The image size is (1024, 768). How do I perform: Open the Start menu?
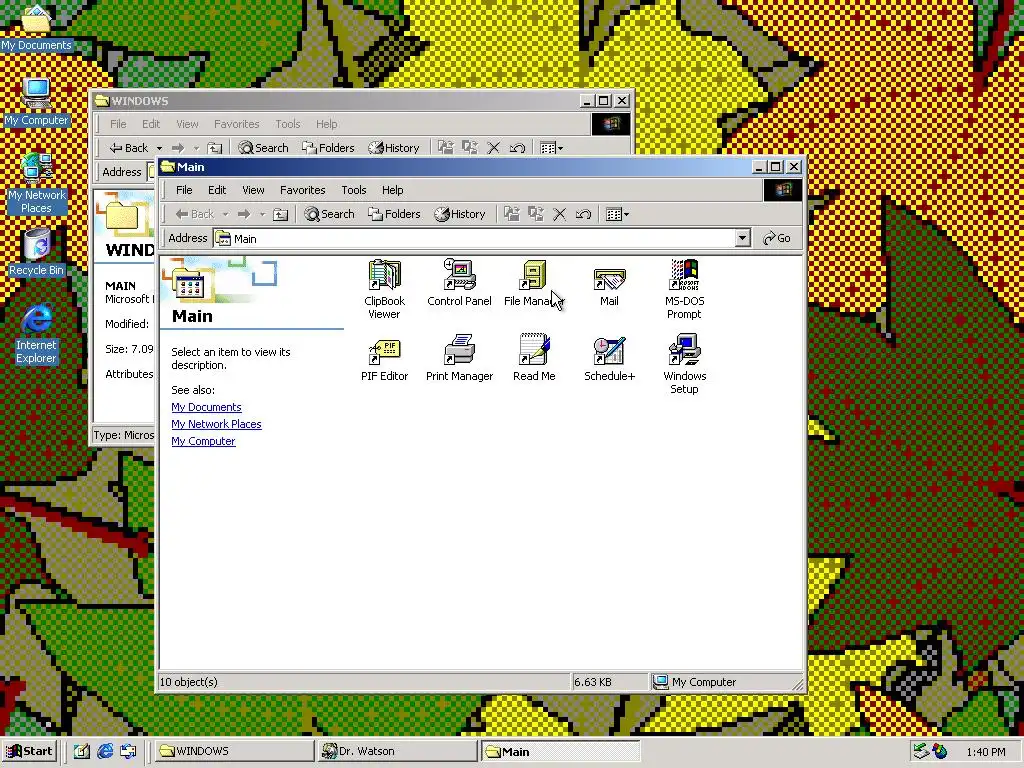[29, 751]
